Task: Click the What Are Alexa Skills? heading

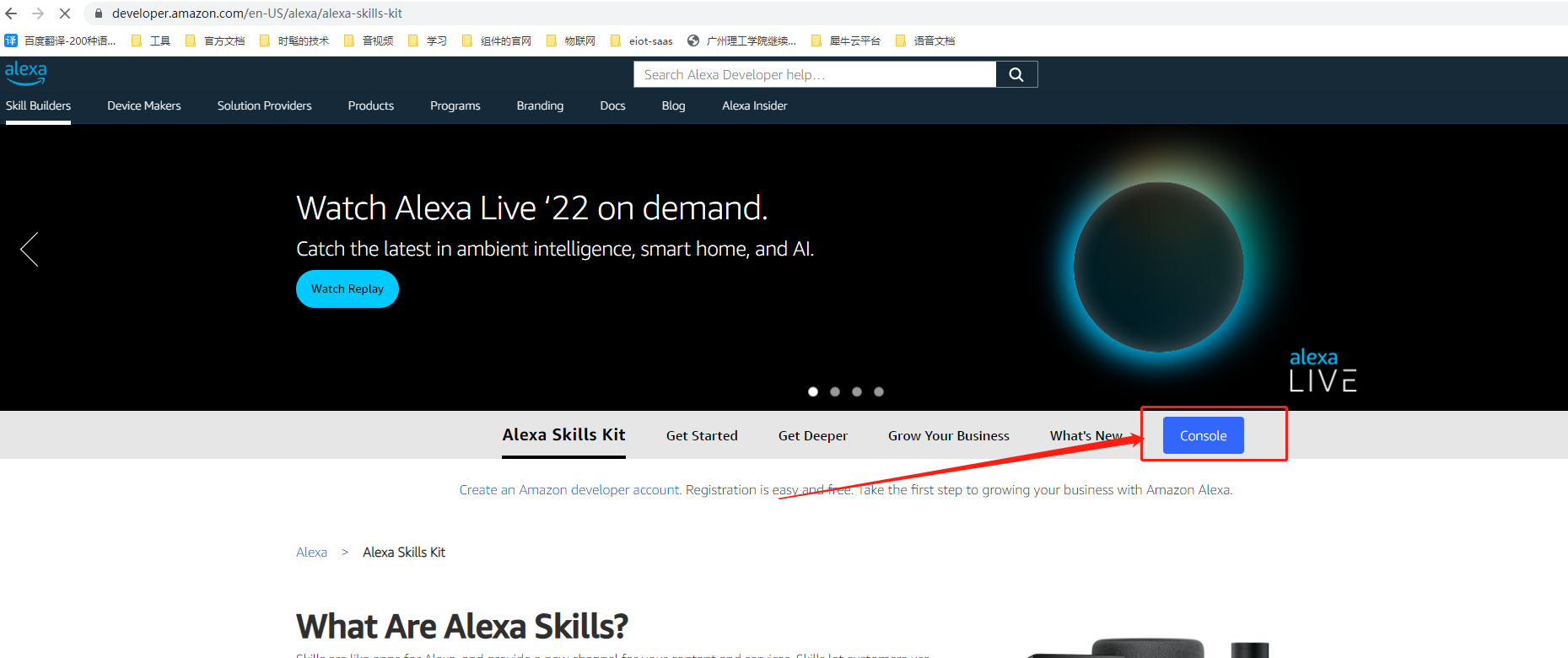Action: click(462, 627)
